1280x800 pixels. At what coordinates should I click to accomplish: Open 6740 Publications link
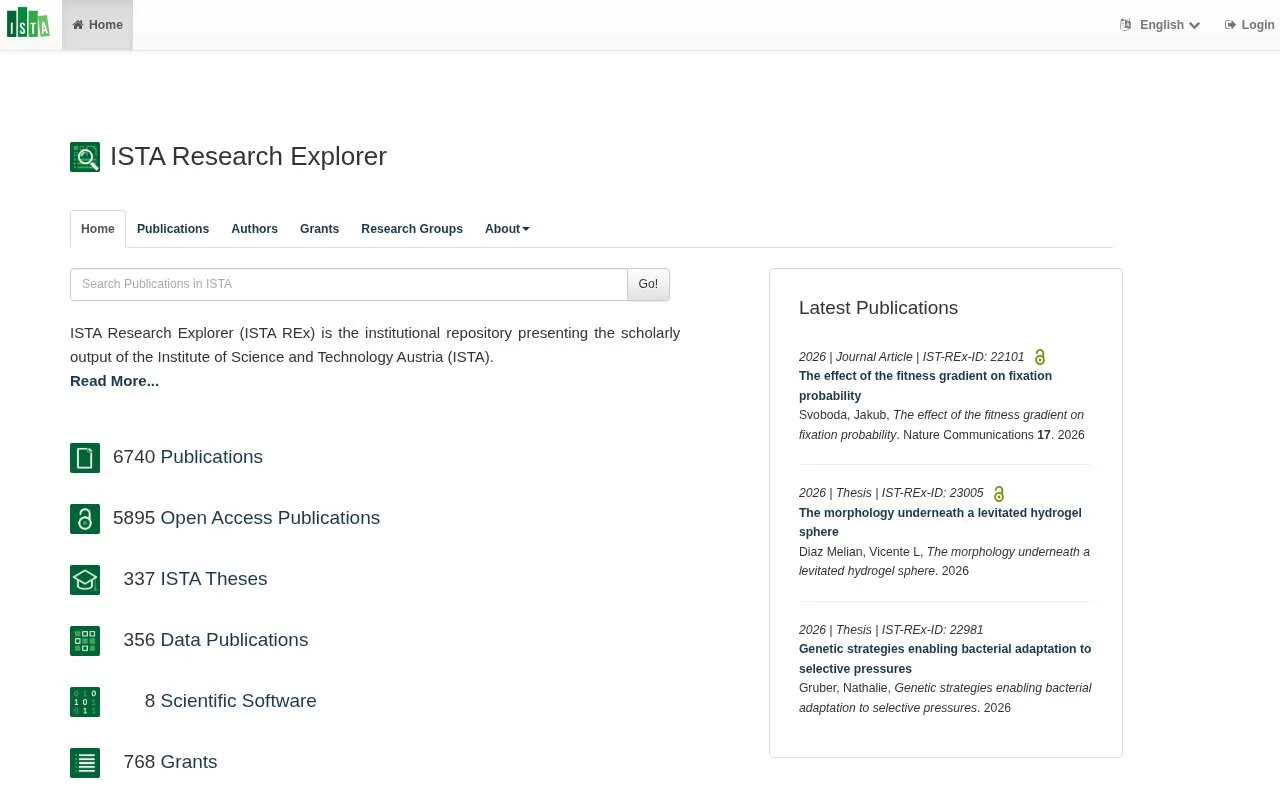point(188,457)
